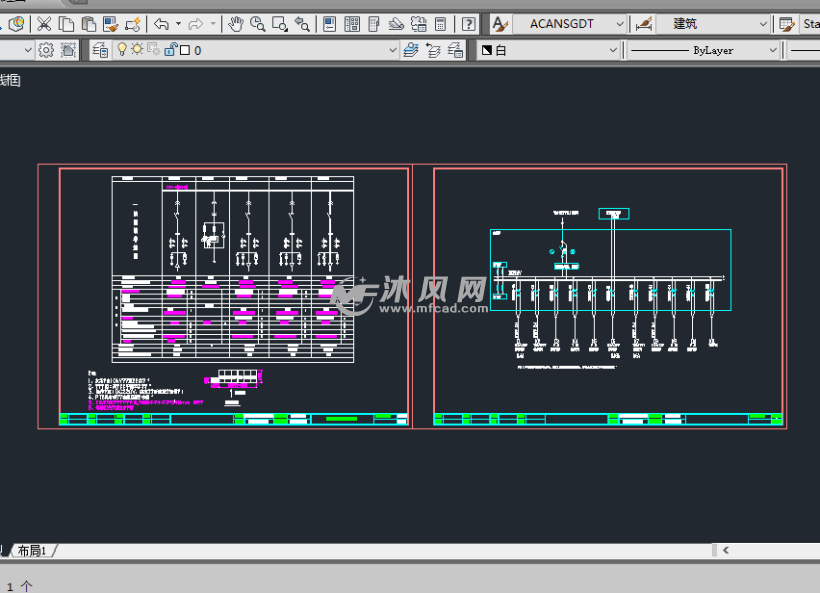Open the redo history dropdown arrow
The image size is (820, 593).
point(213,24)
